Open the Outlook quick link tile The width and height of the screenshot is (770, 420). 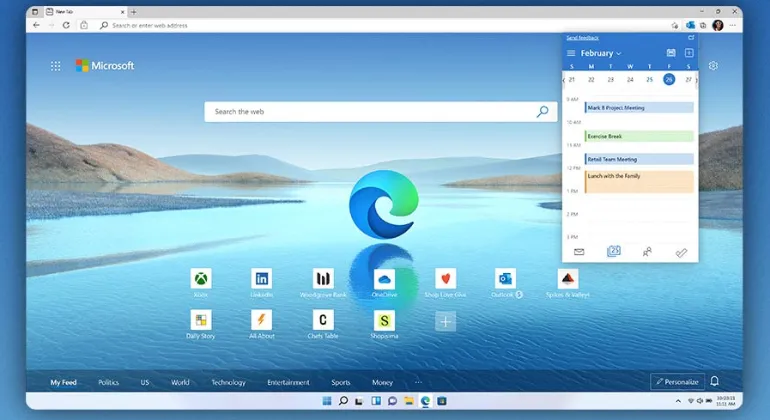tap(506, 279)
